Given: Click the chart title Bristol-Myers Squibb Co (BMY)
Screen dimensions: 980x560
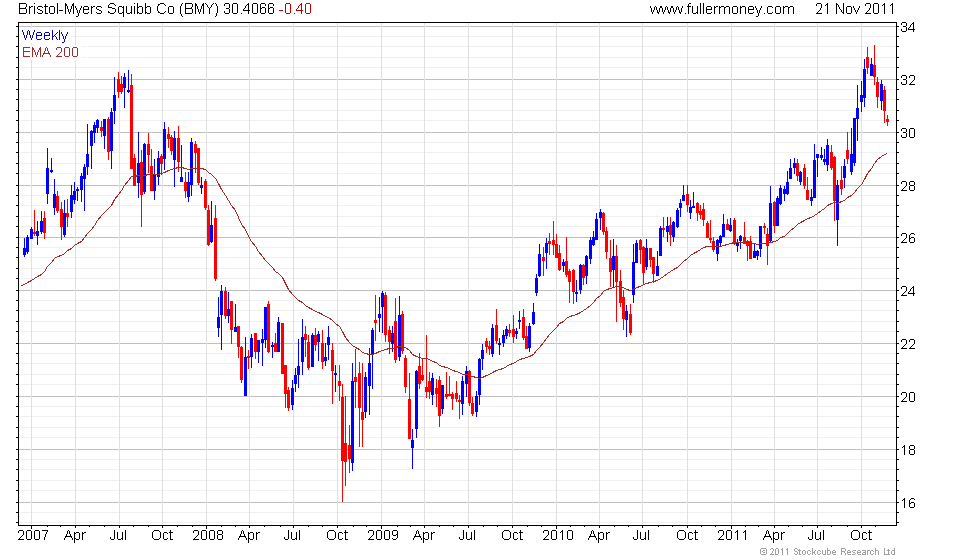Looking at the screenshot, I should click(119, 9).
